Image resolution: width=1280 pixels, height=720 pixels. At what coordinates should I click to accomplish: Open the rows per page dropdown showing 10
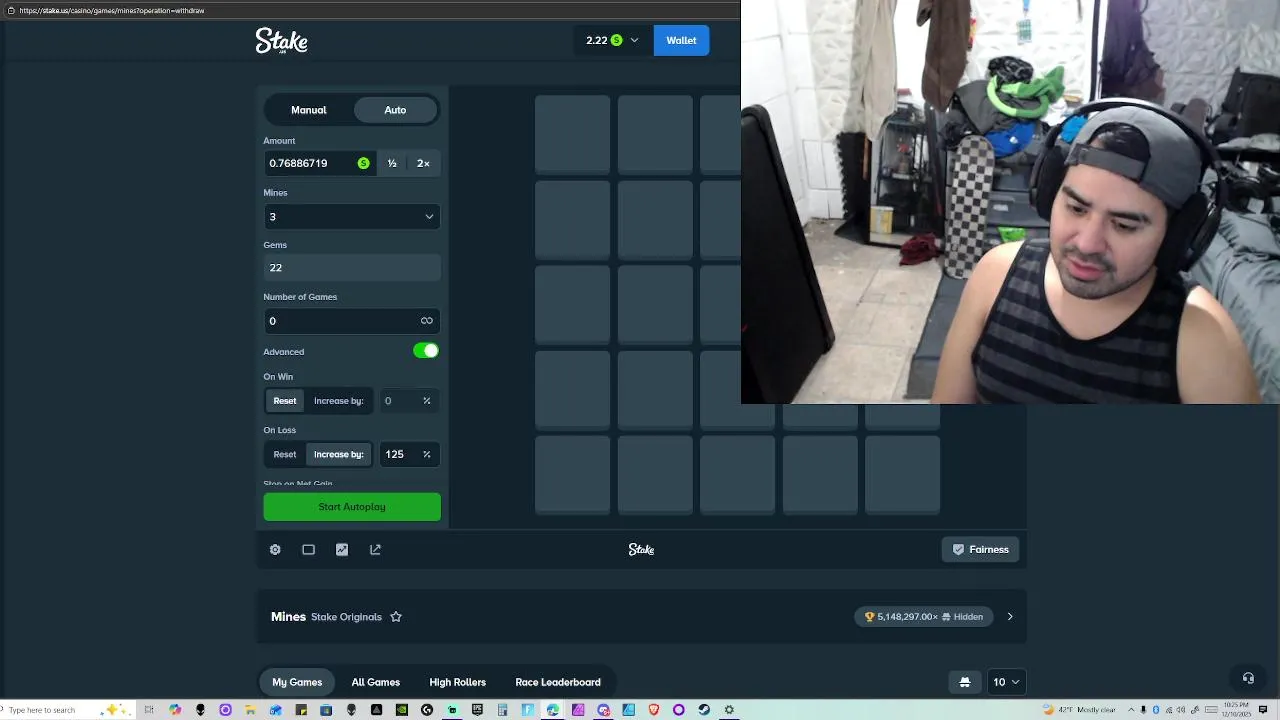point(1006,682)
